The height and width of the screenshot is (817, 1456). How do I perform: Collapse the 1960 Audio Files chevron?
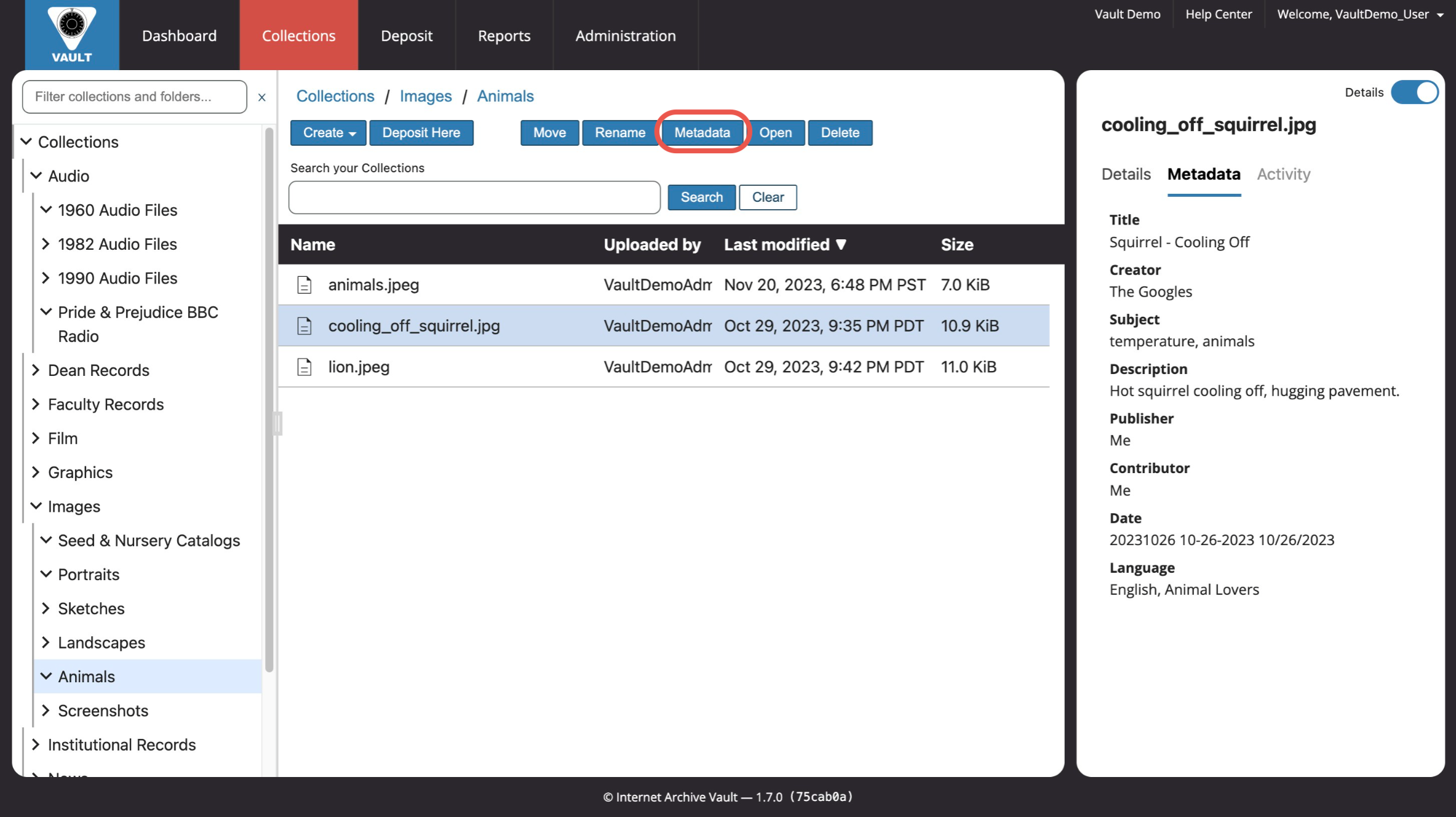pos(46,210)
